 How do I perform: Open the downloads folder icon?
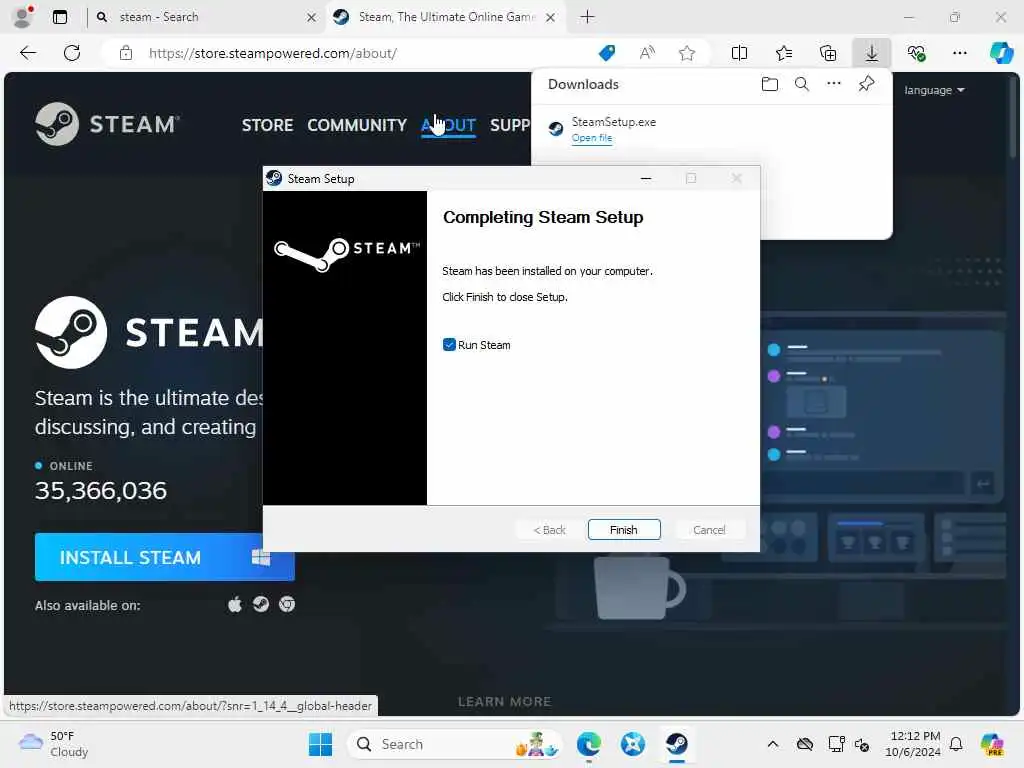770,84
